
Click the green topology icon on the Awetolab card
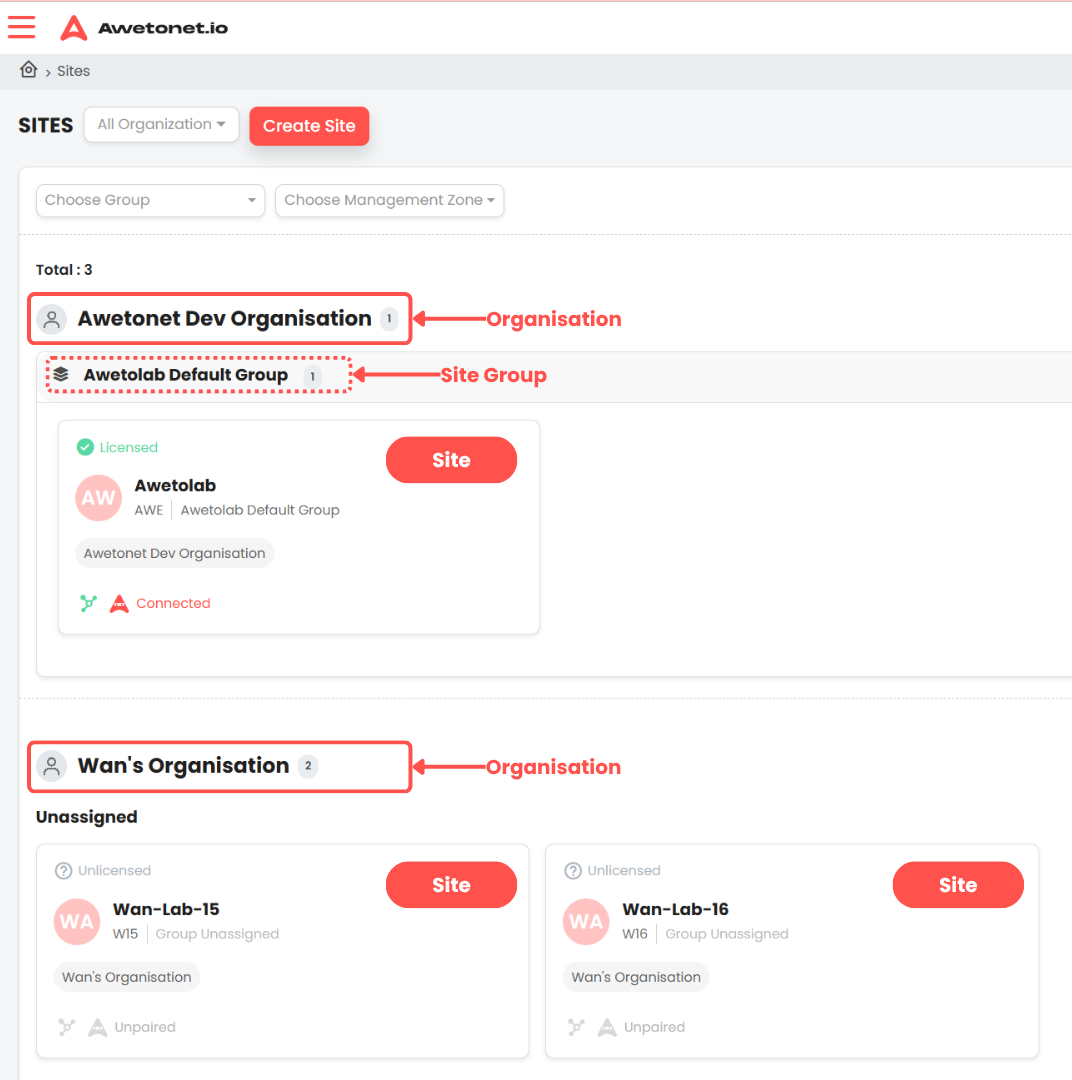point(87,603)
